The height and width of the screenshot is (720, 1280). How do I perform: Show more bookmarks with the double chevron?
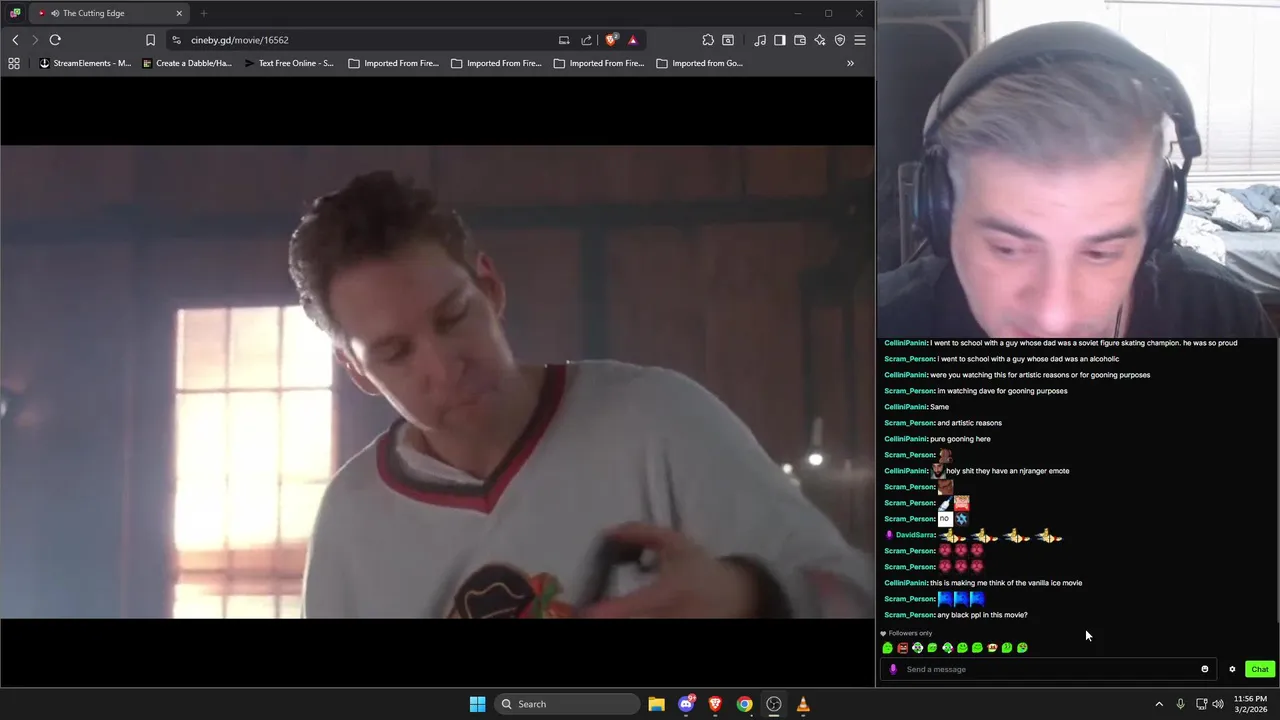click(x=850, y=63)
